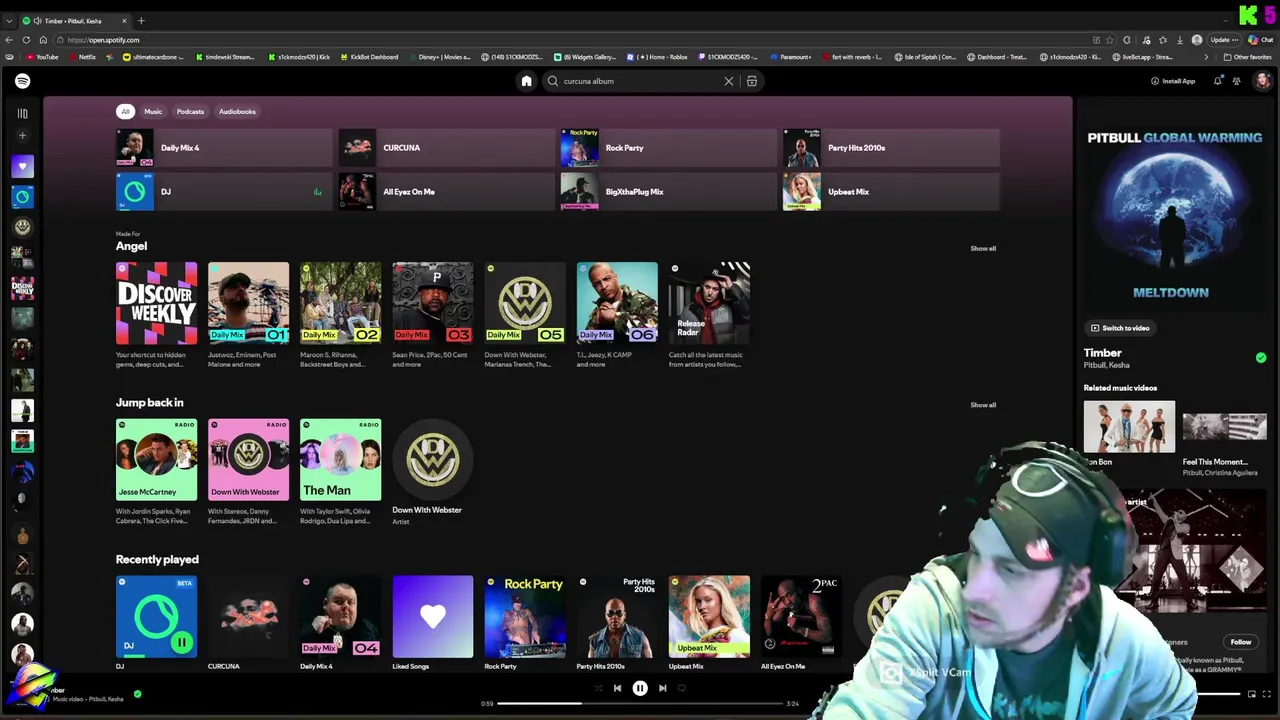Pause the DJ card with green pause button
Image resolution: width=1280 pixels, height=720 pixels.
pyautogui.click(x=181, y=643)
